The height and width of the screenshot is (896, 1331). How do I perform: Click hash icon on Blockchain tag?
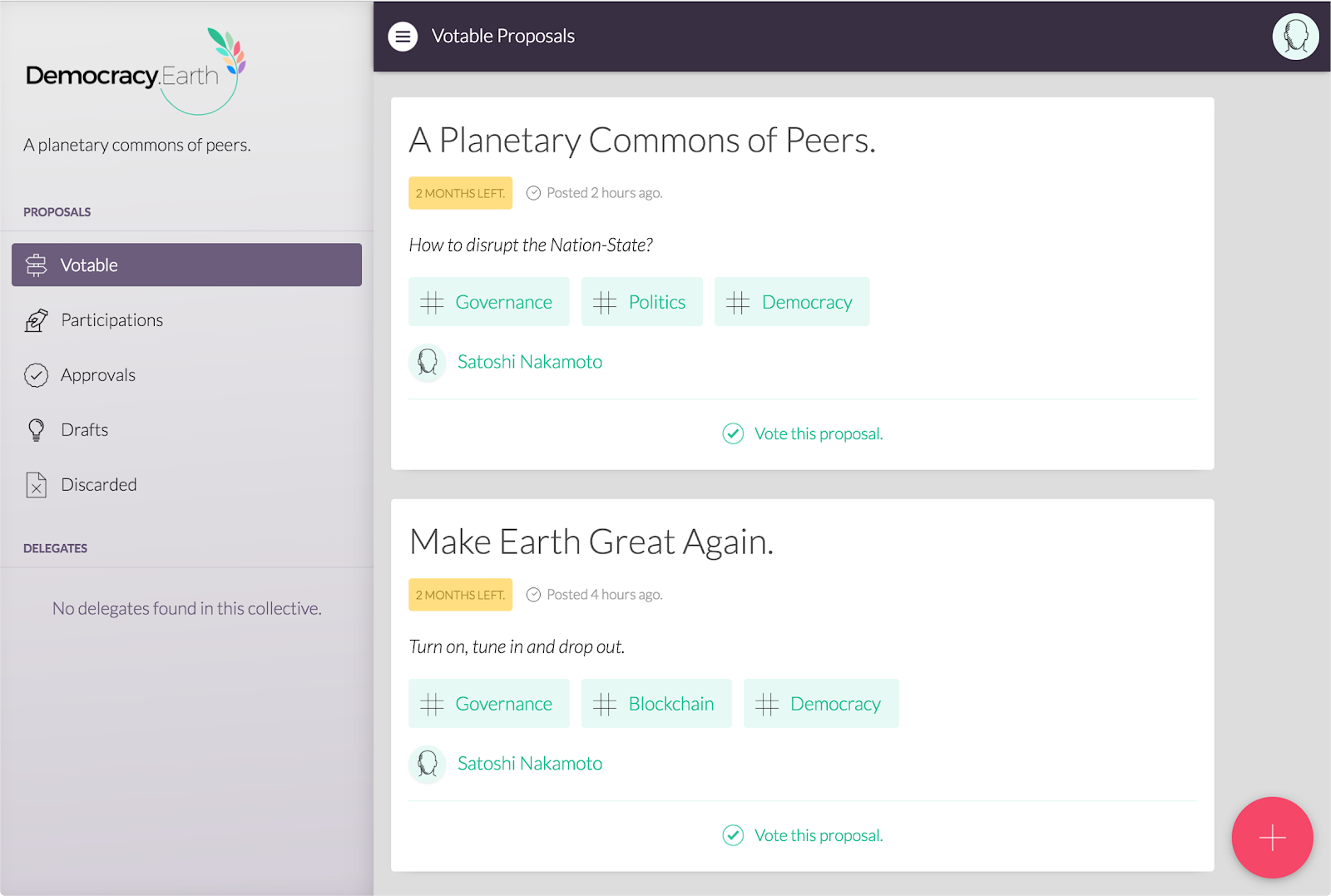pos(605,704)
